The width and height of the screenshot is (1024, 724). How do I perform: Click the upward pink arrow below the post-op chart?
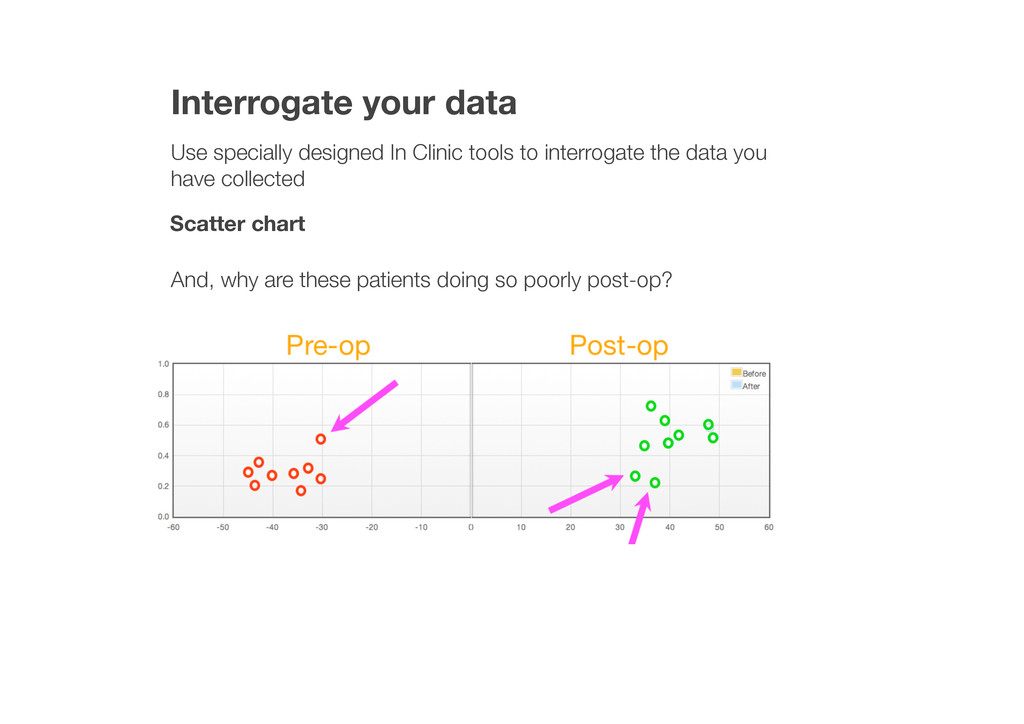click(x=640, y=518)
